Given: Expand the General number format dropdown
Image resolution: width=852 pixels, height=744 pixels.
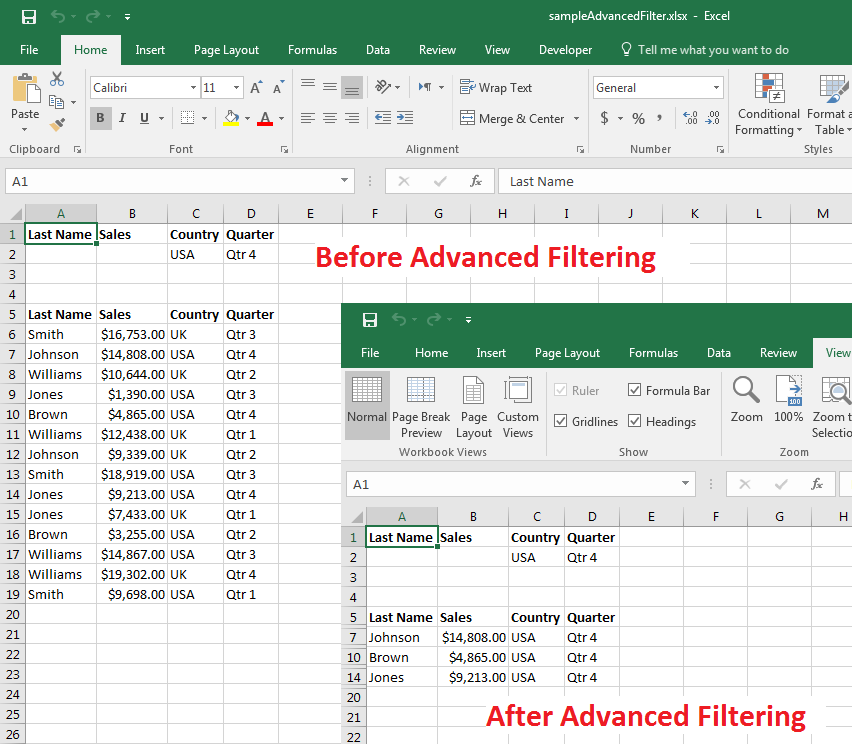Looking at the screenshot, I should [716, 88].
